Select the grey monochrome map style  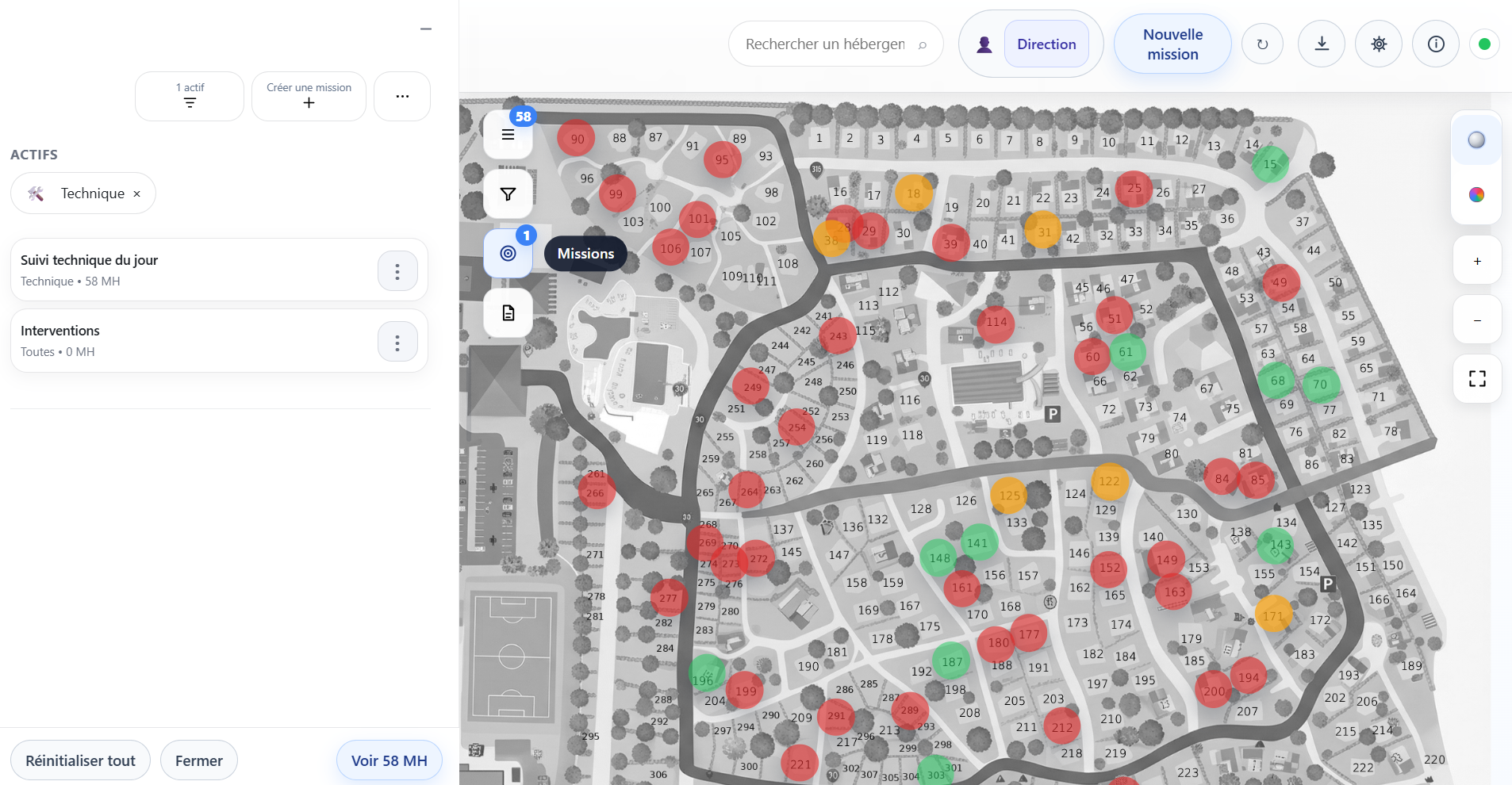[x=1476, y=140]
